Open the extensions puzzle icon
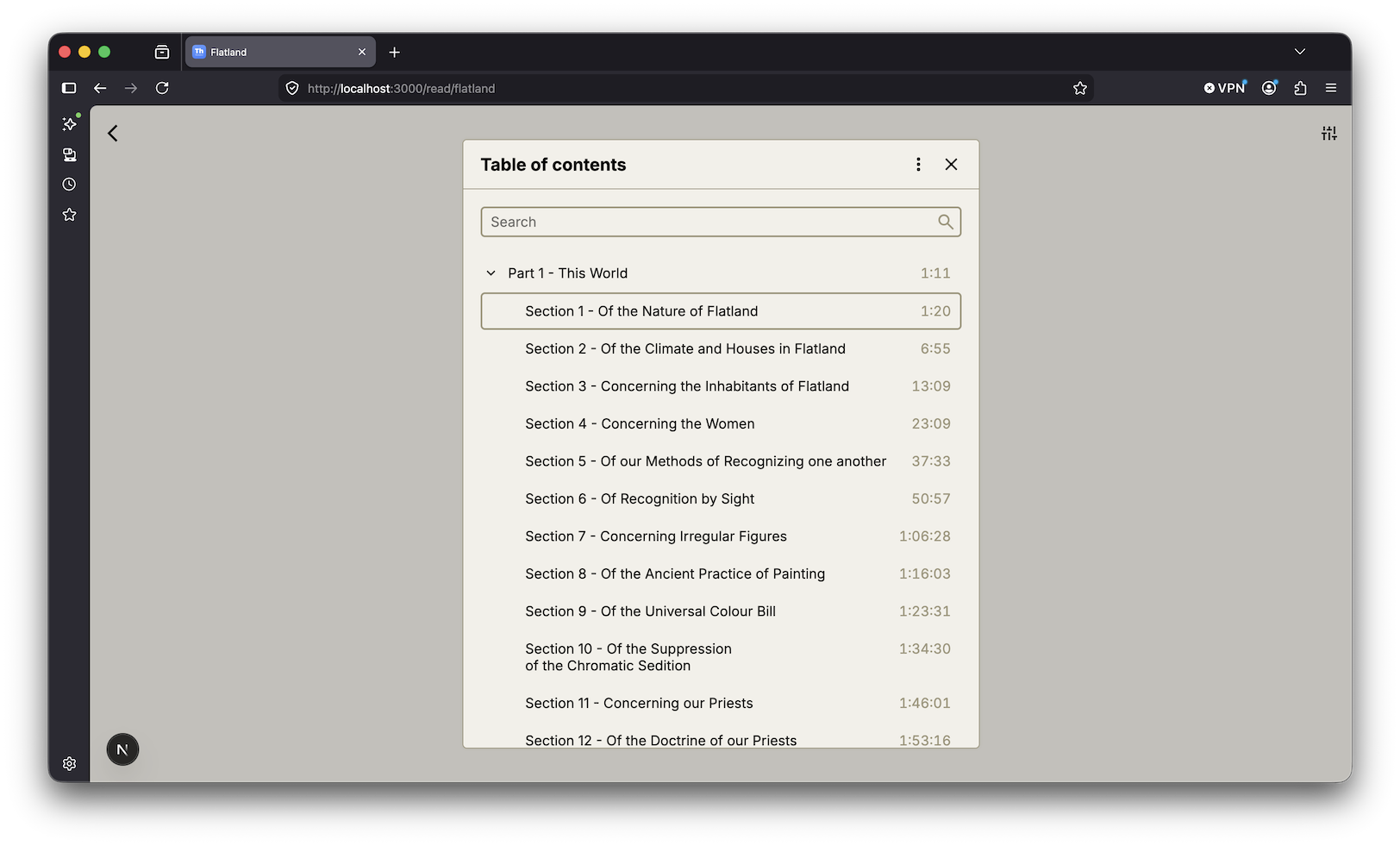 (x=1300, y=88)
